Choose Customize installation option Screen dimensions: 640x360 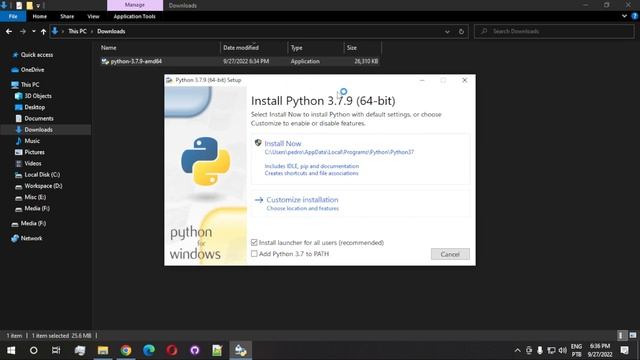[302, 200]
